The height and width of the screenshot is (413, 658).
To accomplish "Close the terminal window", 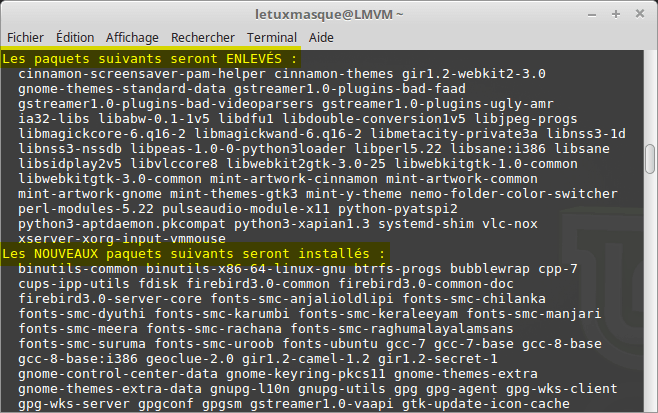I will click(639, 13).
